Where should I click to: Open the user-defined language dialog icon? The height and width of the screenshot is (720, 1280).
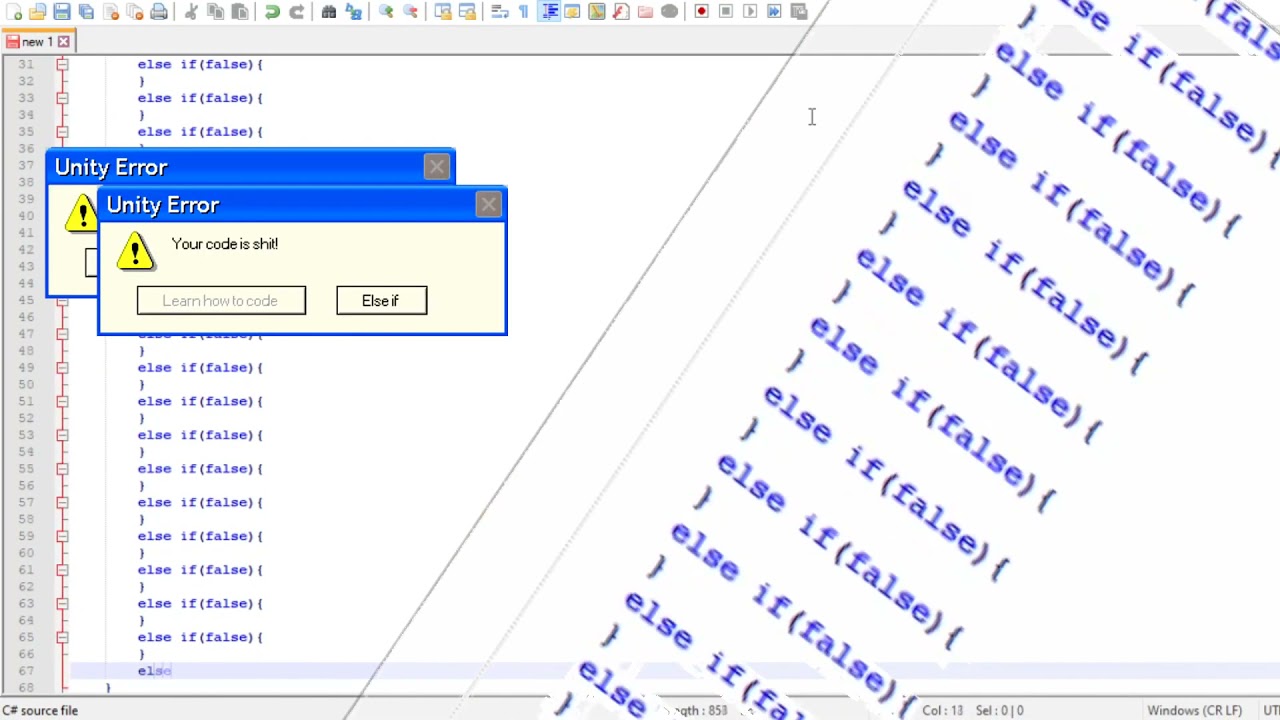(572, 12)
